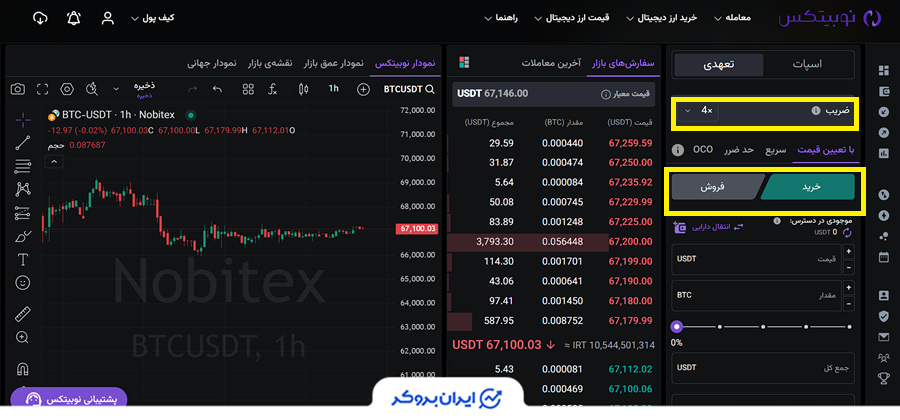Select فروش sell side
Screen dimensions: 900x420
(x=715, y=187)
